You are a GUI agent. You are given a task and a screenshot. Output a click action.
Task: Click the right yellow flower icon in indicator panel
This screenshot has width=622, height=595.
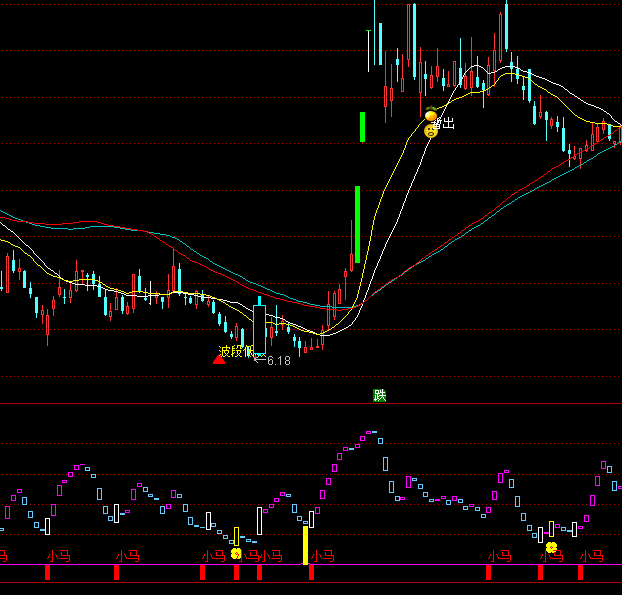point(551,547)
